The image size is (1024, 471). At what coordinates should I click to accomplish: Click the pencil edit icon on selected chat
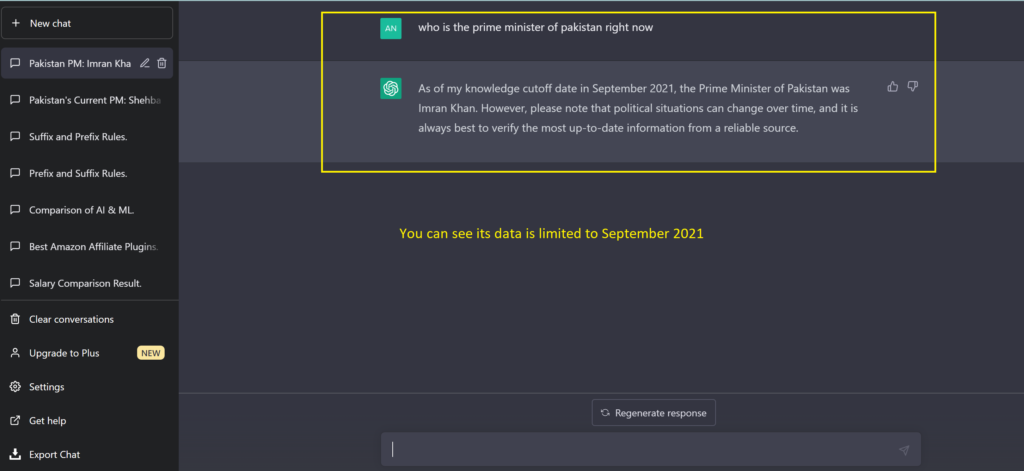145,63
